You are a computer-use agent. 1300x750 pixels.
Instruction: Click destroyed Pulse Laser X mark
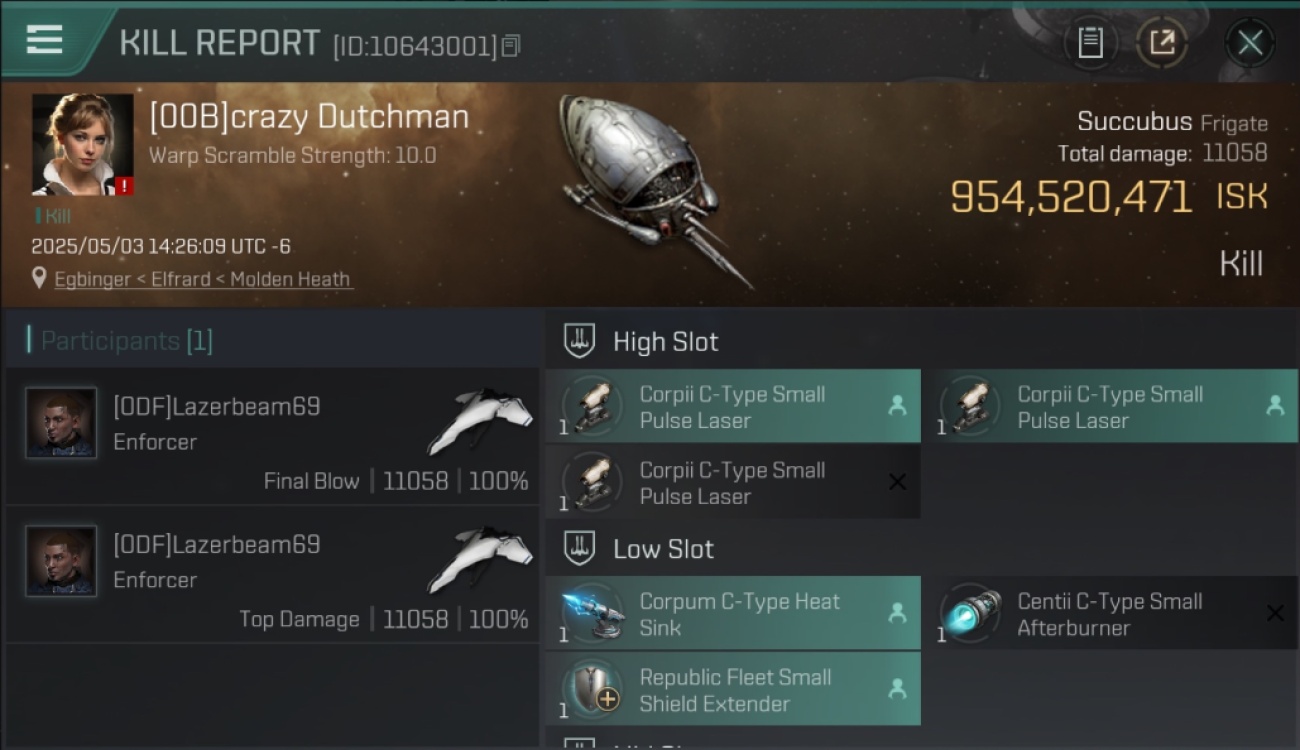[x=897, y=482]
